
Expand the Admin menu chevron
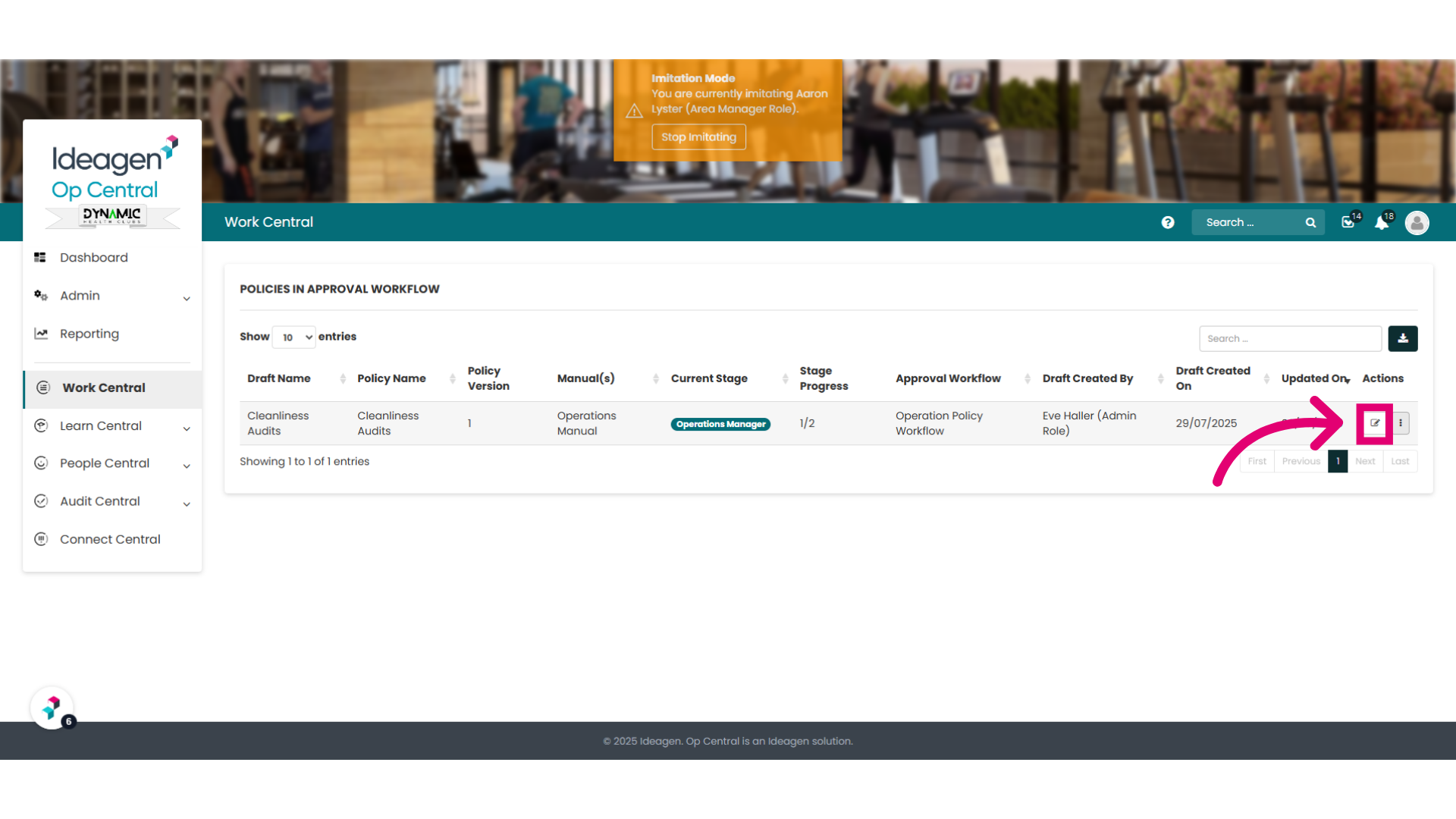[187, 299]
